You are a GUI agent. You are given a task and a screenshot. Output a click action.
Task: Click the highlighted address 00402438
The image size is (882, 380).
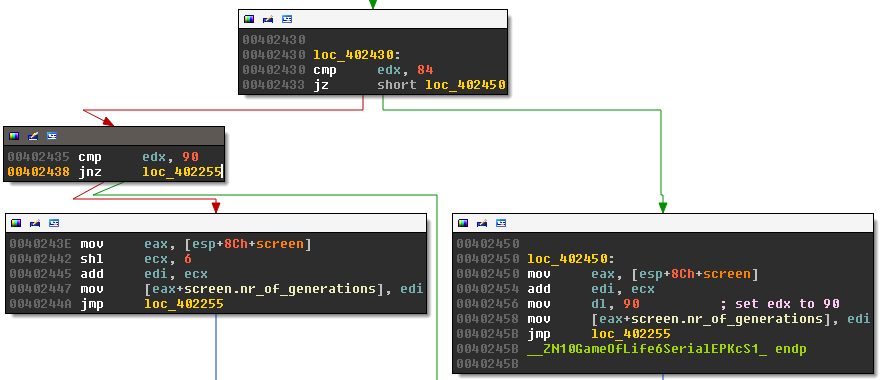(39, 172)
